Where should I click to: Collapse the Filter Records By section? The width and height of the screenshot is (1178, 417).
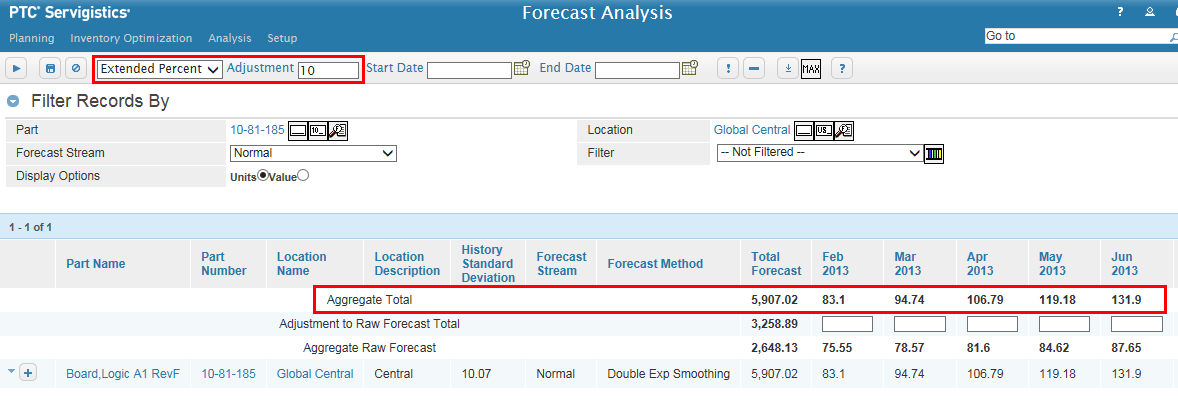[x=13, y=101]
